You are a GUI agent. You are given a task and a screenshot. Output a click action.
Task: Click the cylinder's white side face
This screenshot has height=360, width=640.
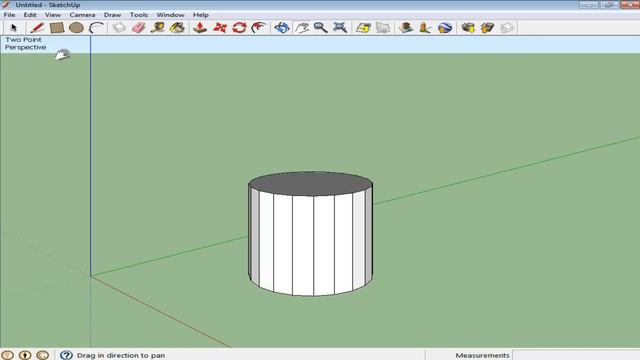pos(310,243)
